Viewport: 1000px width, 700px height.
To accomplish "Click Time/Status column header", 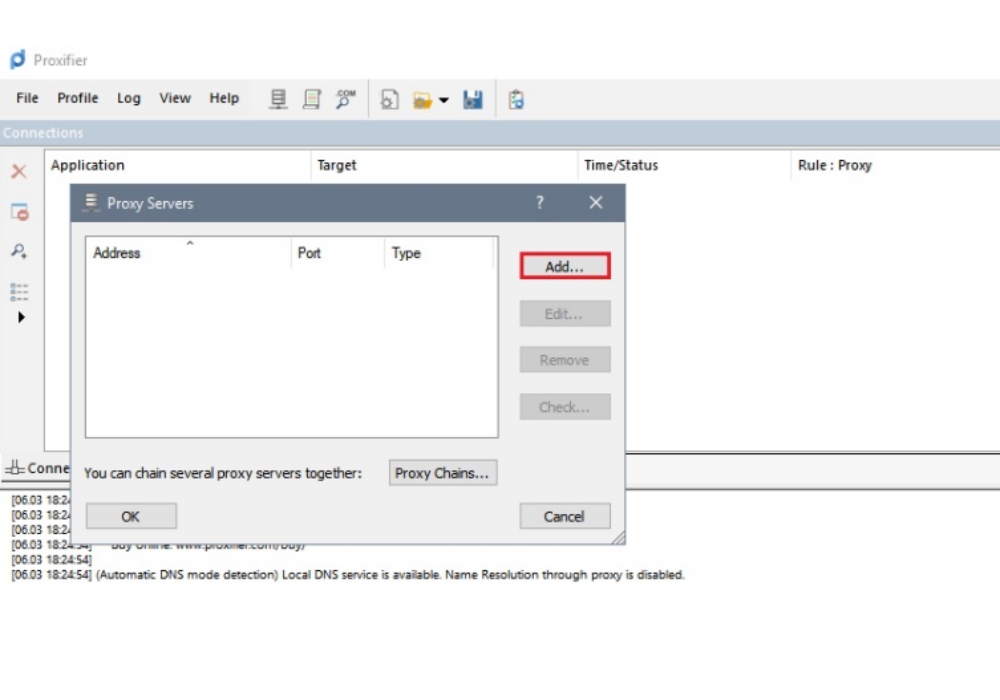I will (x=684, y=165).
